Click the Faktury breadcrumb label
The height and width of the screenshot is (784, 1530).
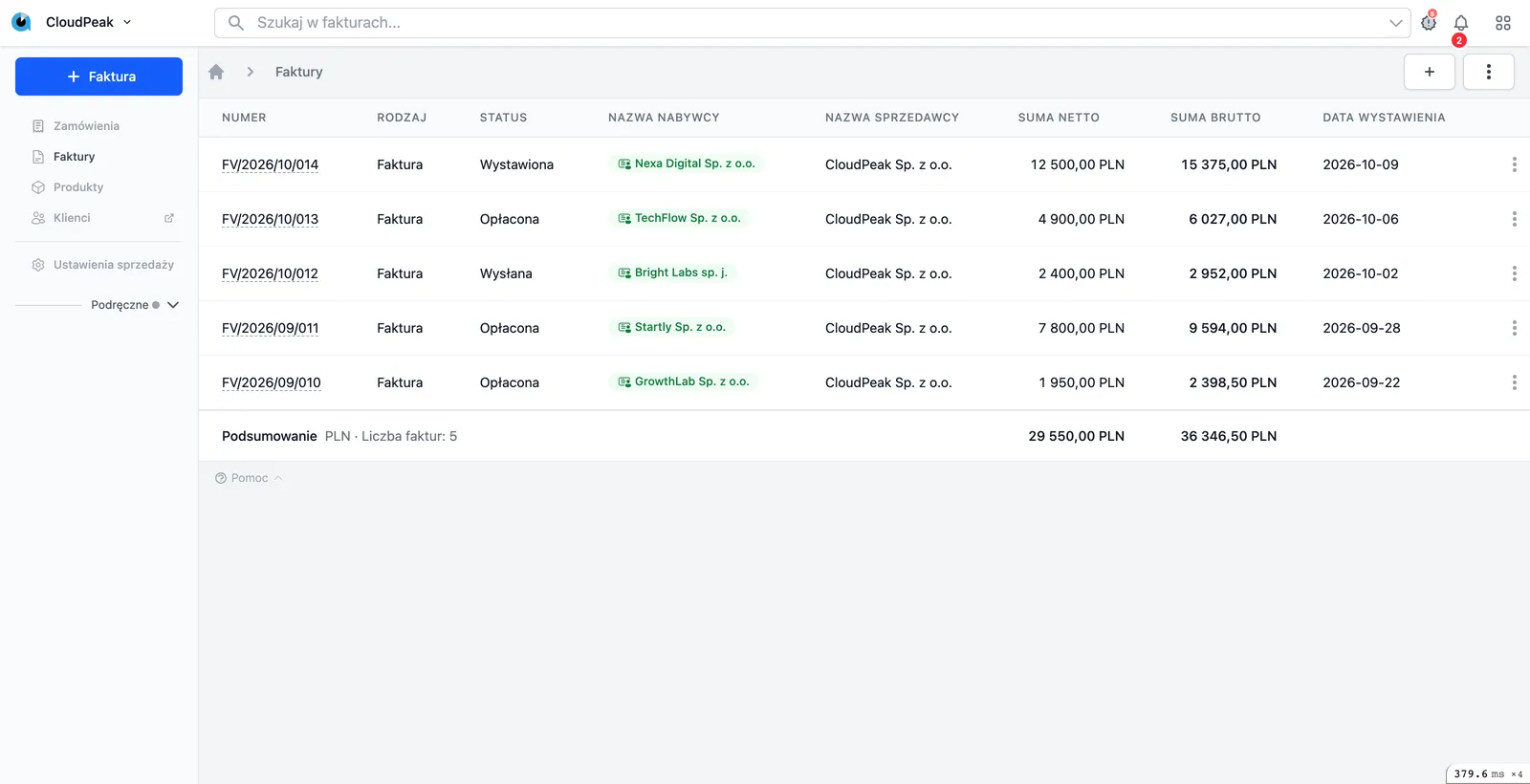(x=298, y=72)
